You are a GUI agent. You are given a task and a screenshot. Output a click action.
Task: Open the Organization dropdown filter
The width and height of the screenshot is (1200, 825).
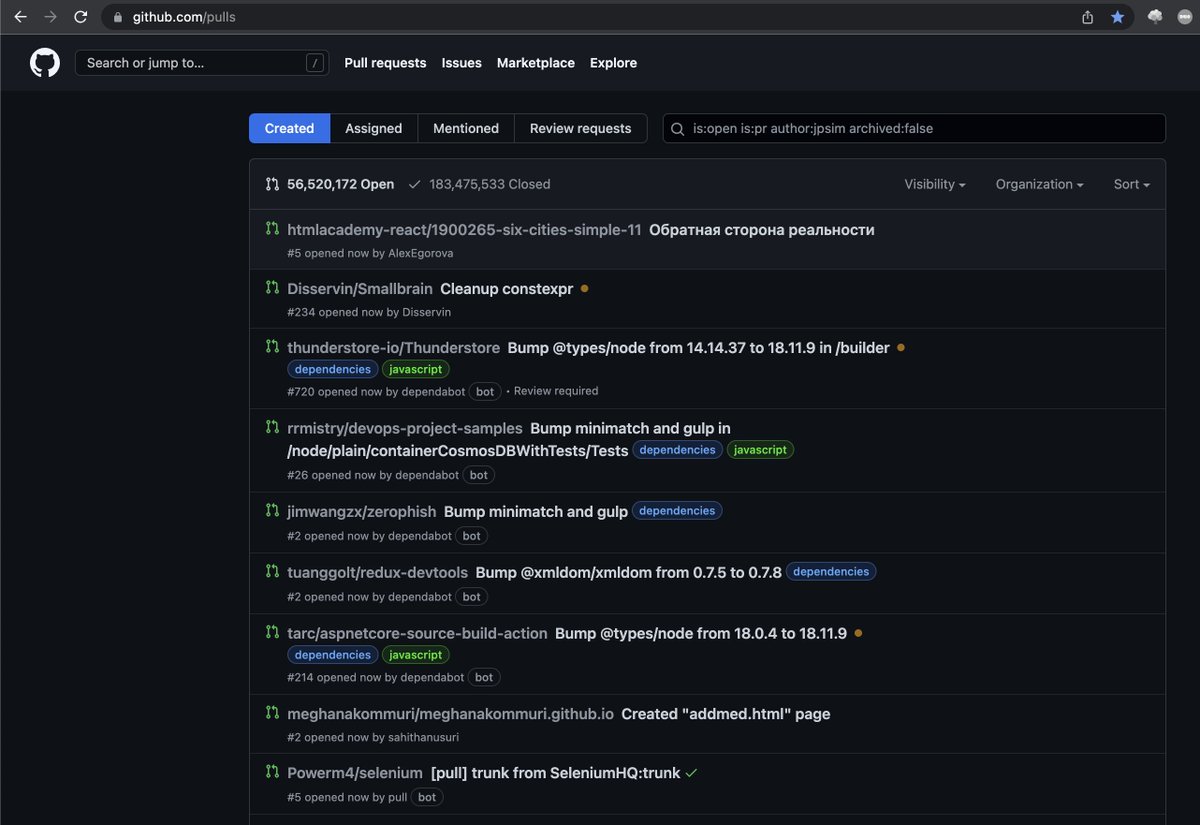(1040, 184)
